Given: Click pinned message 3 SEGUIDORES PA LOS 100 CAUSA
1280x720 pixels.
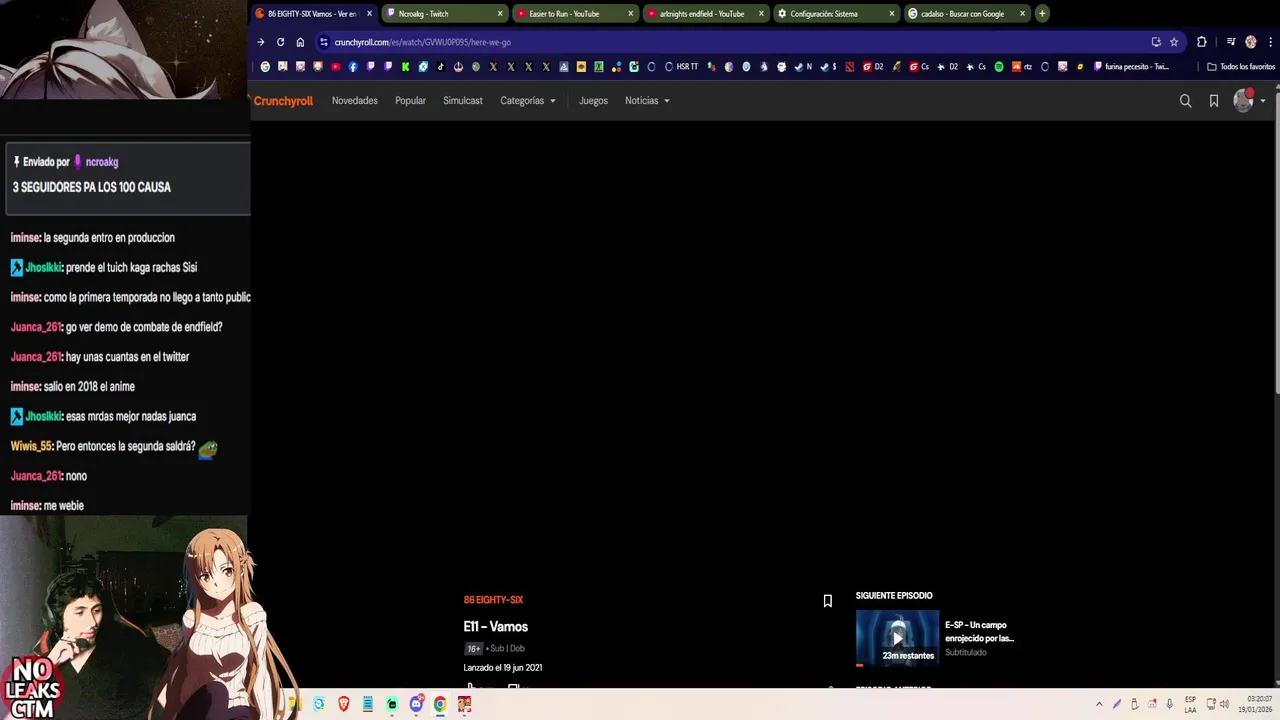Looking at the screenshot, I should click(x=92, y=187).
